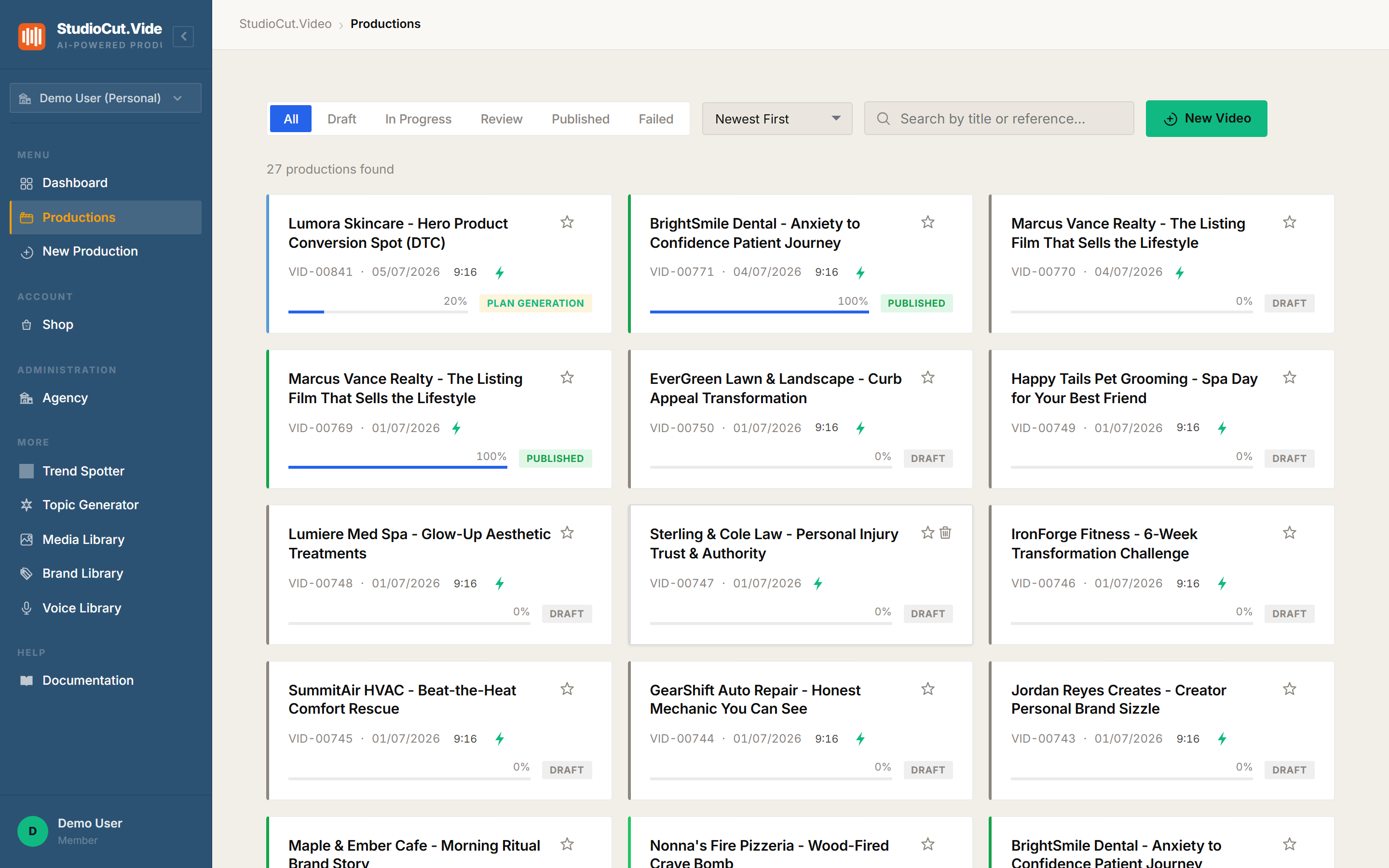Viewport: 1389px width, 868px height.
Task: Star the GearShift Auto Repair production
Action: [928, 689]
